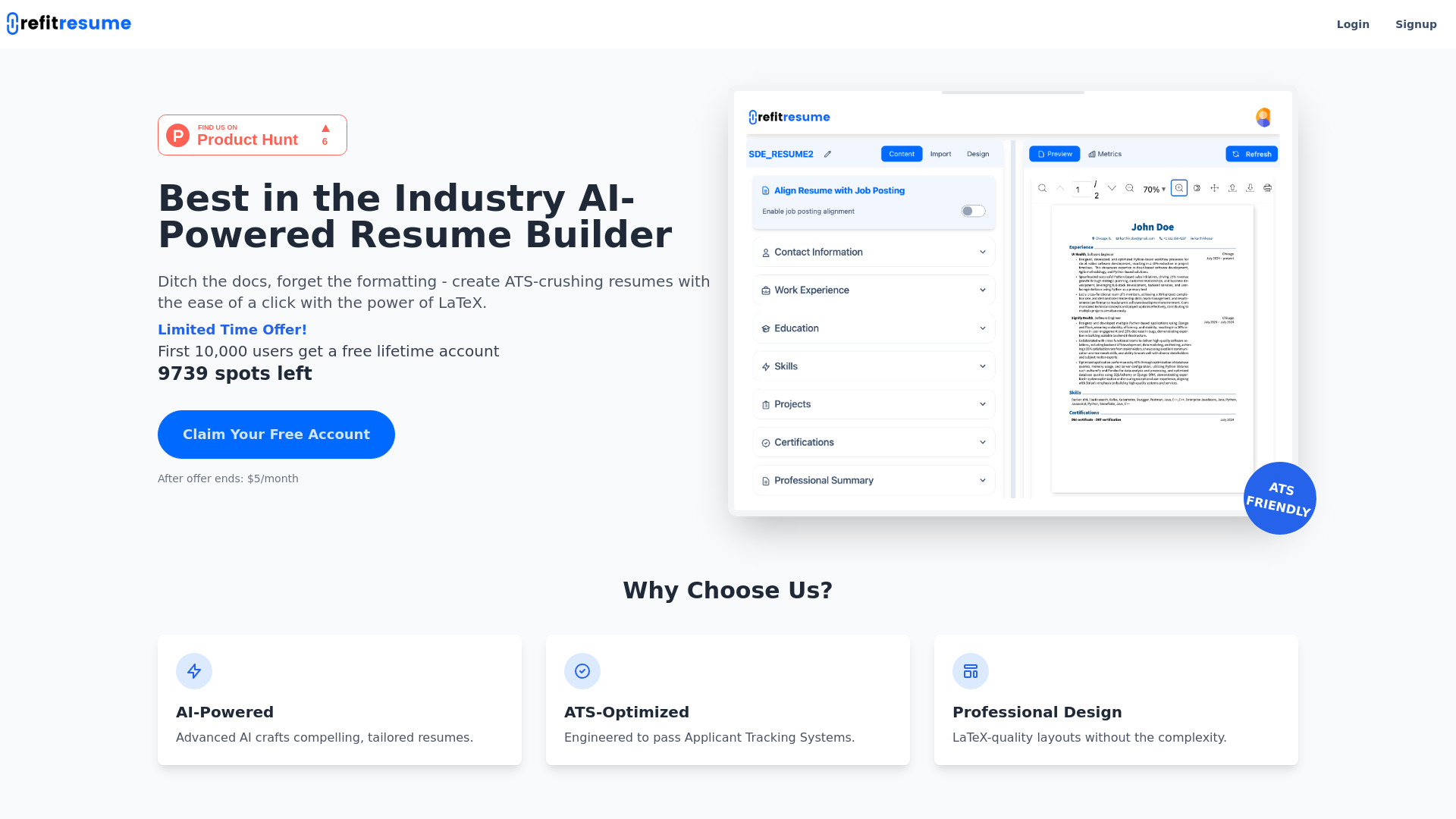Screen dimensions: 1456x819
Task: Expand the Professional Summary section
Action: (983, 480)
